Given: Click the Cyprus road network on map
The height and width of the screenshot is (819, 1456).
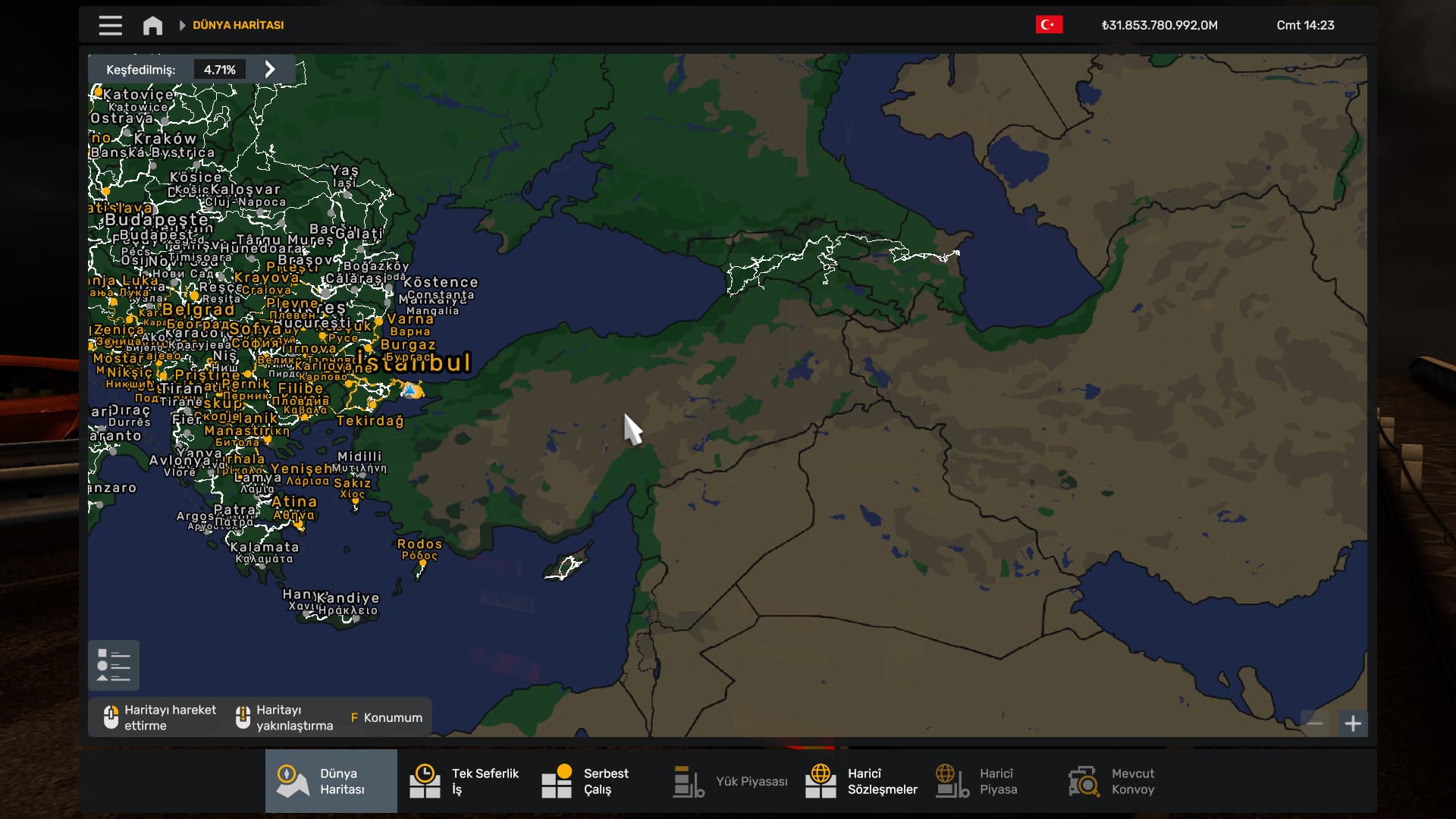Looking at the screenshot, I should point(566,566).
